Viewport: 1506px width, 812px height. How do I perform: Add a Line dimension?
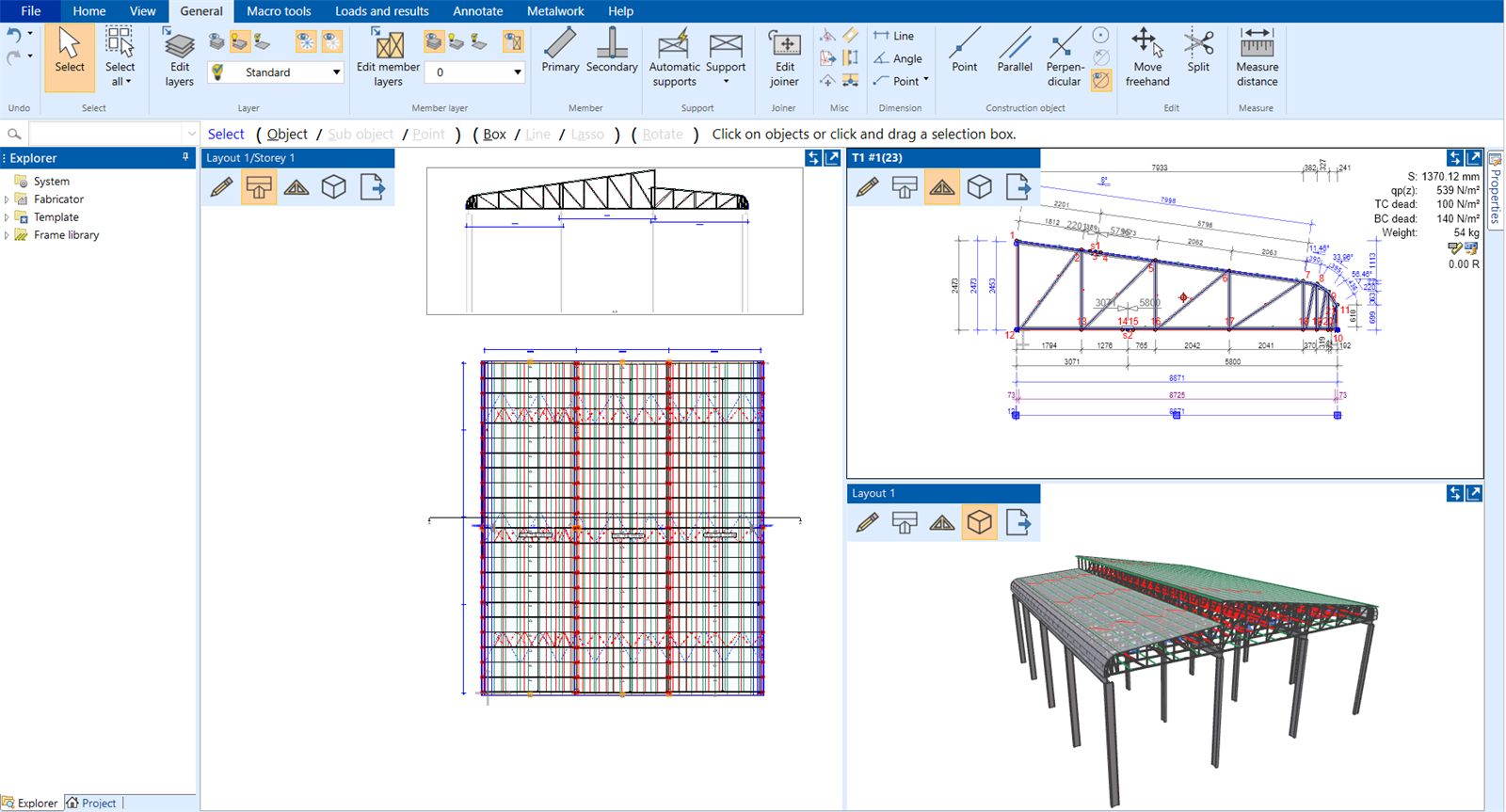[x=894, y=36]
